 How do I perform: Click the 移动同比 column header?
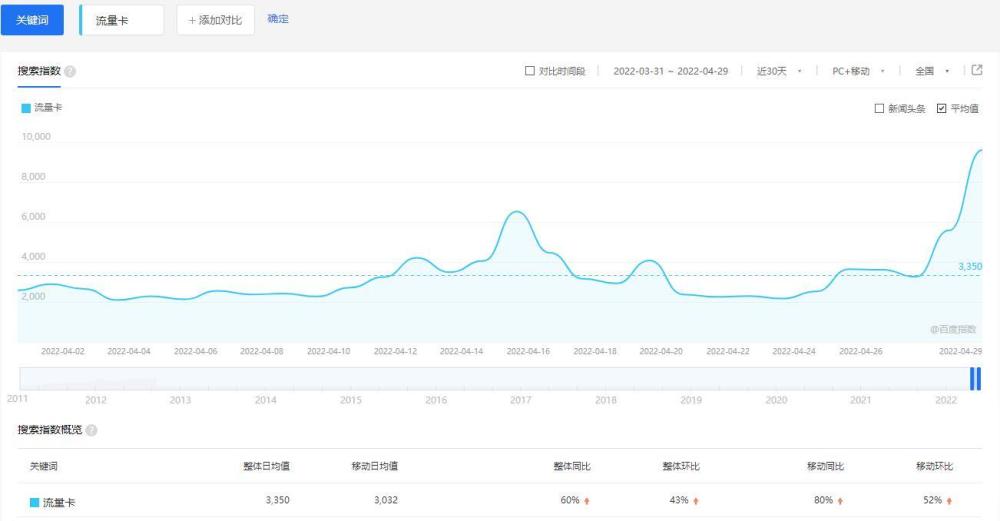(x=825, y=466)
